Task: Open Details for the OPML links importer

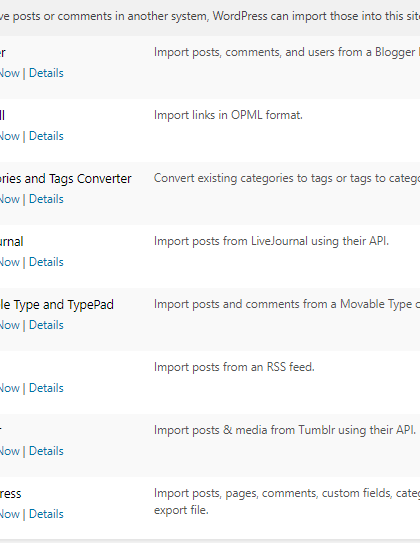Action: [x=46, y=136]
